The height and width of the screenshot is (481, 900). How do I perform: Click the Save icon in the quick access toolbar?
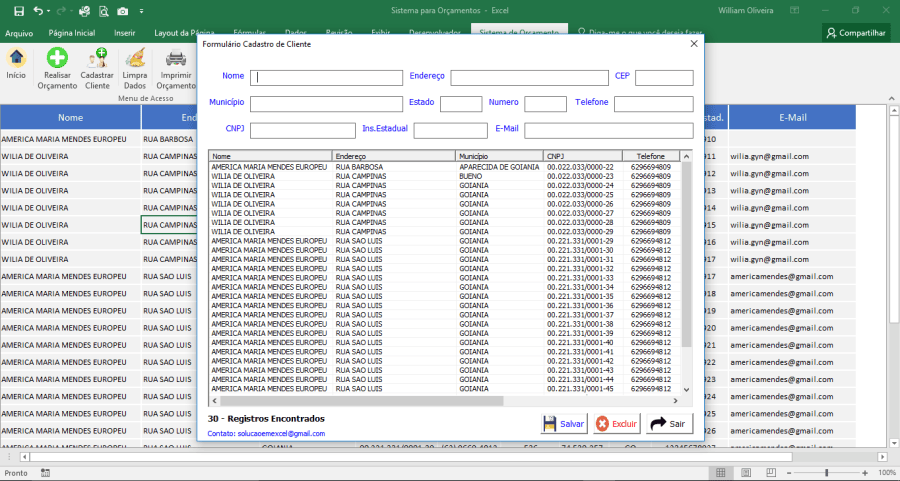tap(19, 11)
